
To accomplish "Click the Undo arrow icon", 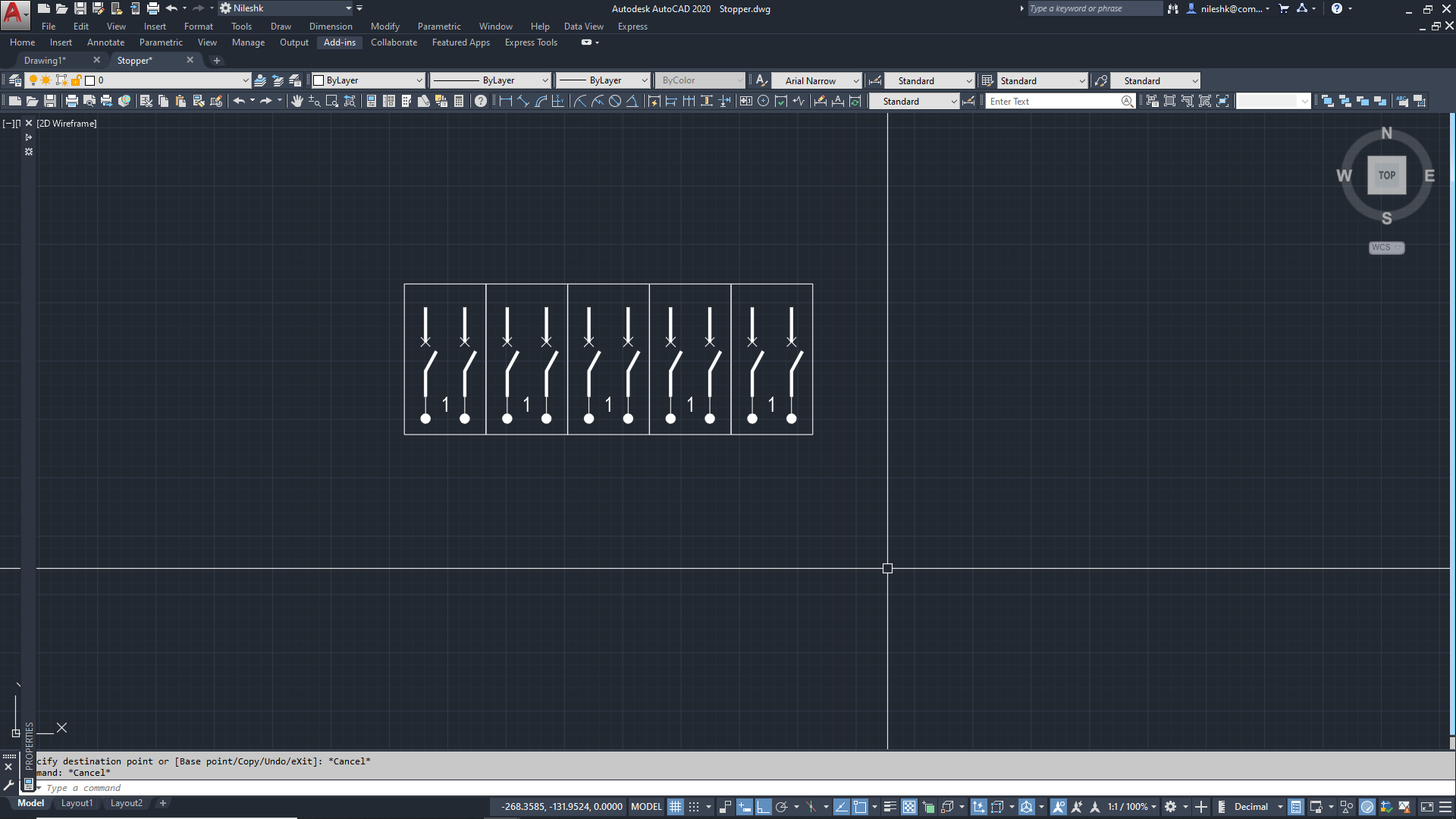I will 238,100.
